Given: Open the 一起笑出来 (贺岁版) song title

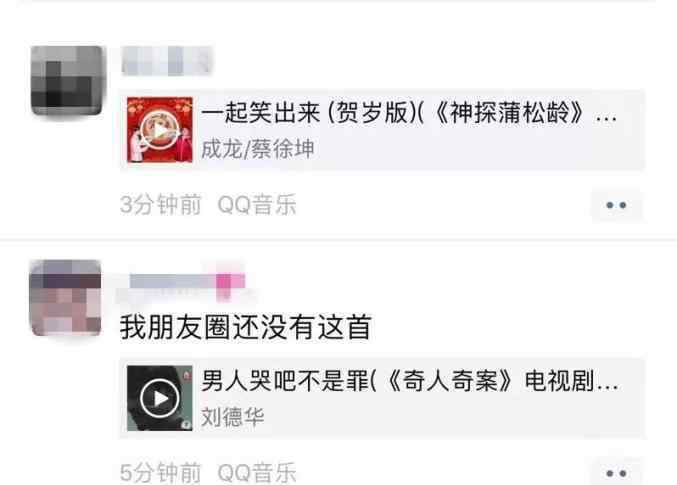Looking at the screenshot, I should (x=409, y=113).
